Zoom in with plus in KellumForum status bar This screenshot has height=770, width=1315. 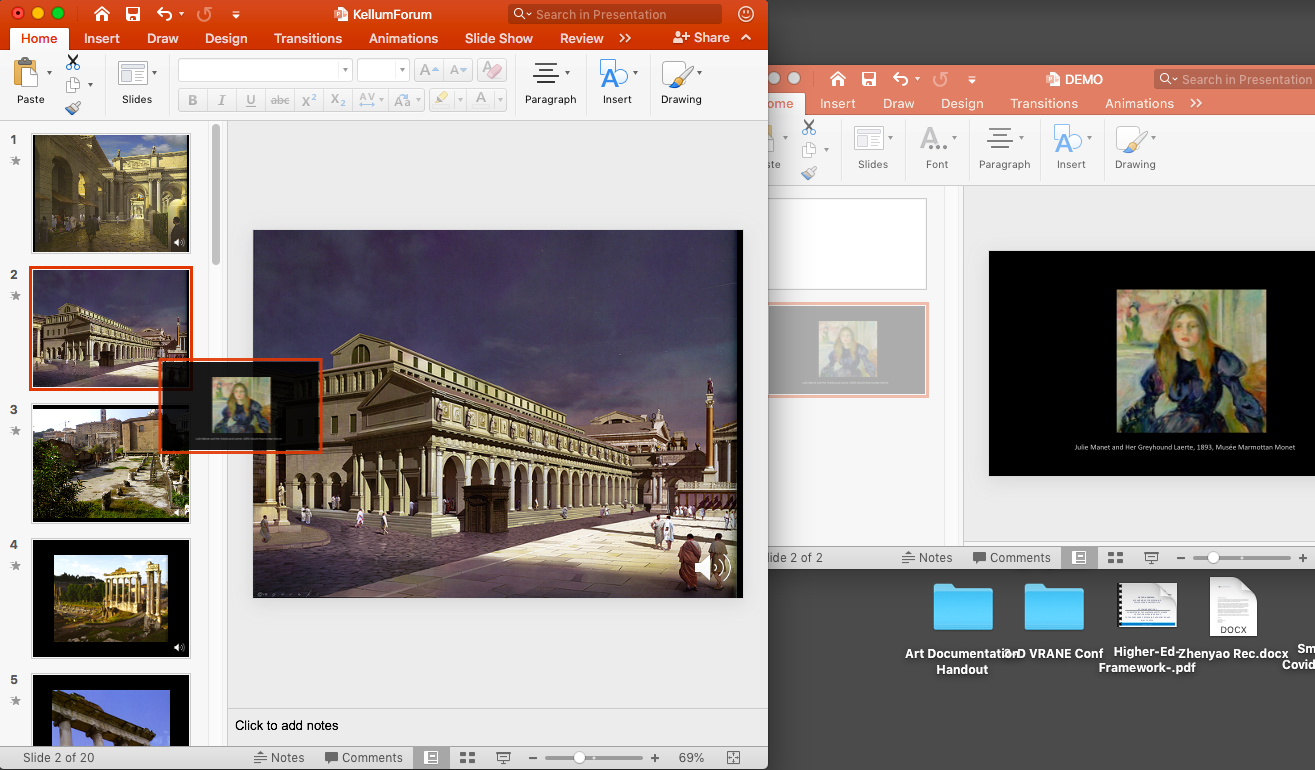click(x=655, y=758)
